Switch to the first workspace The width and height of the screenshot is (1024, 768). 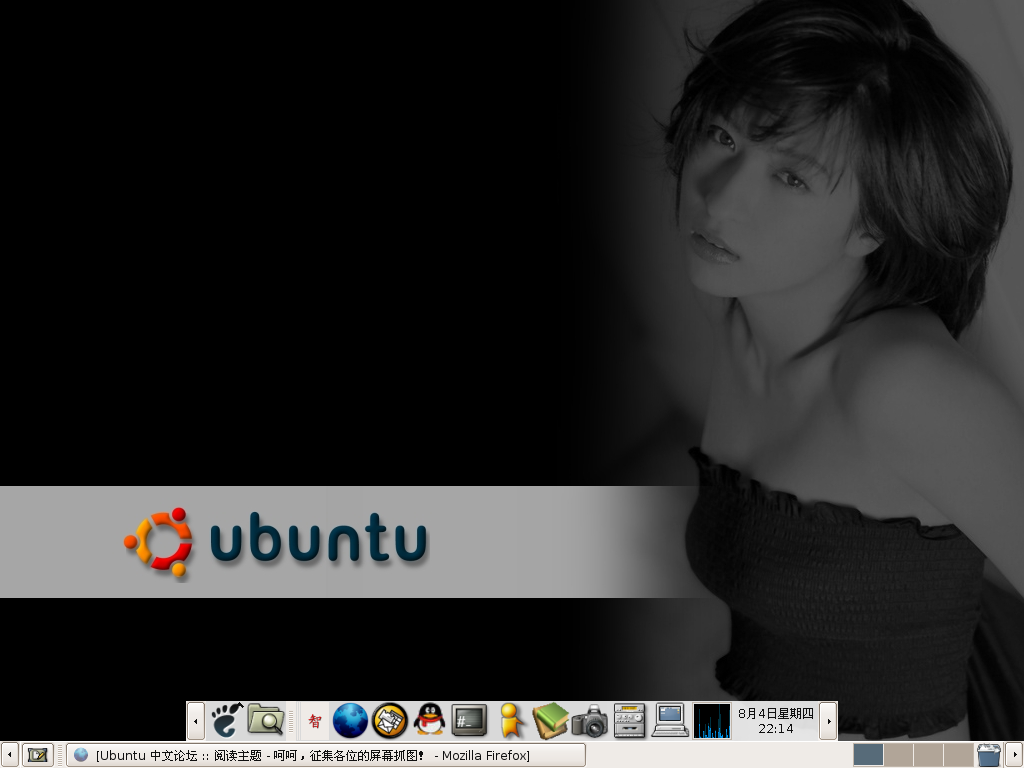click(868, 755)
